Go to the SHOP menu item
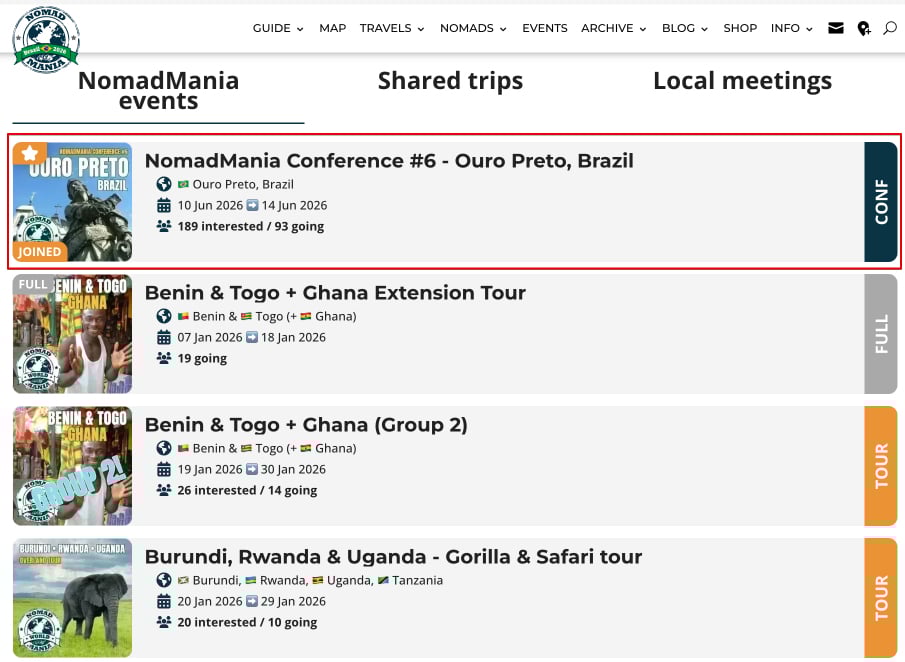 pos(740,28)
